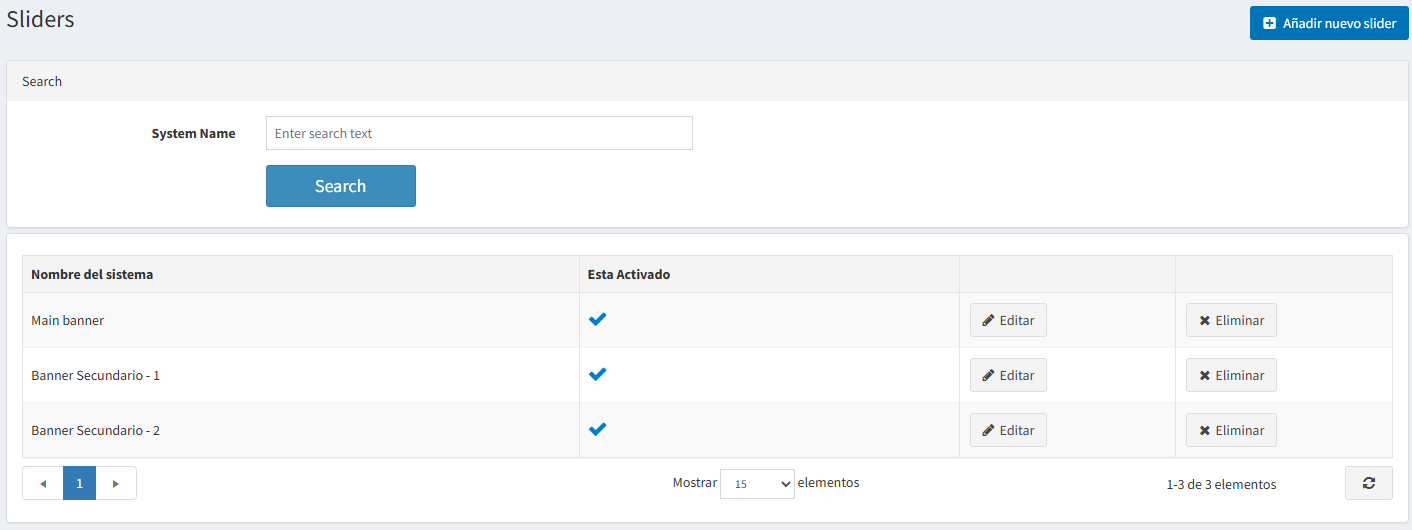Go to previous page arrow
Viewport: 1412px width, 530px height.
tap(43, 483)
